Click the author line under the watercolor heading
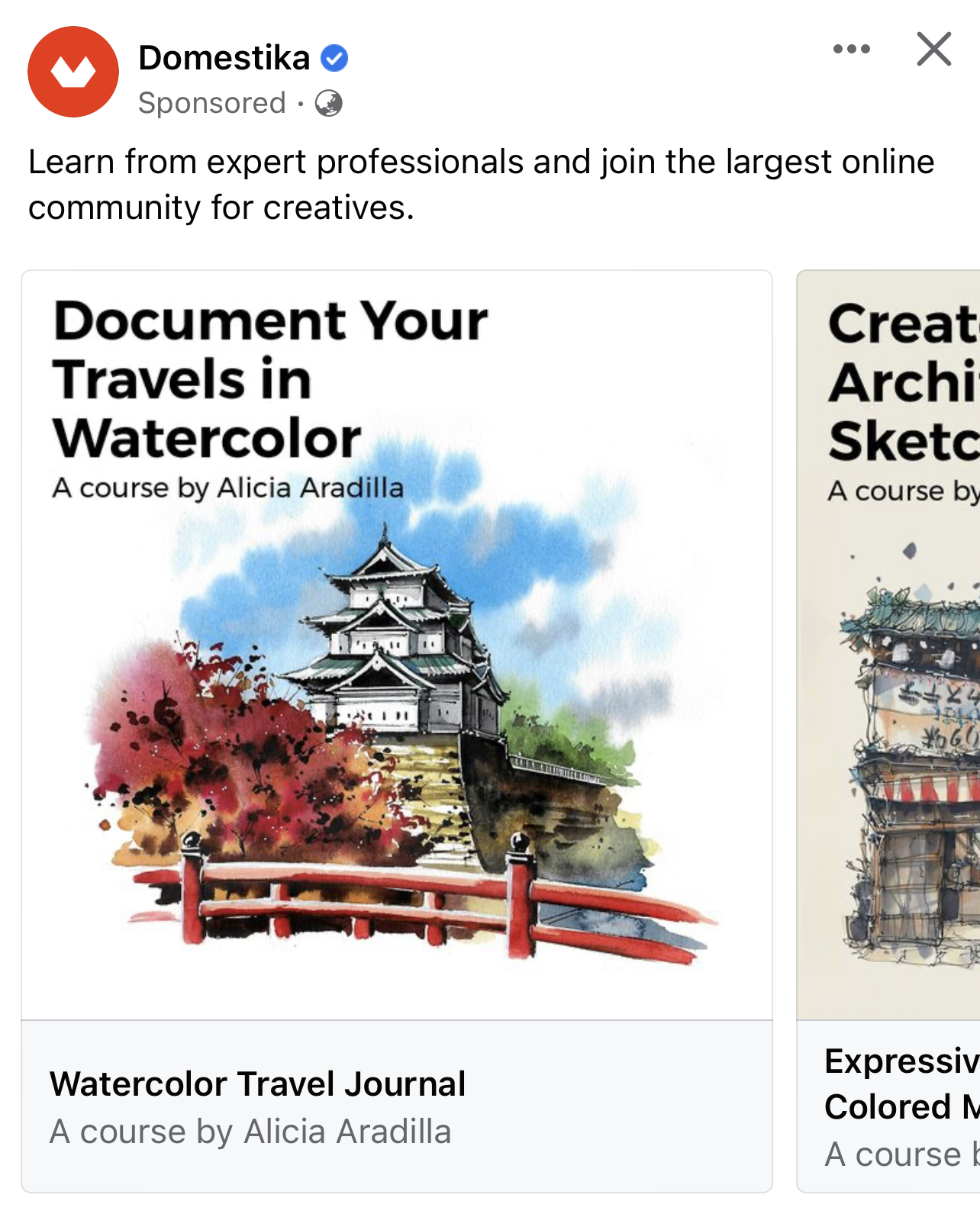 pyautogui.click(x=228, y=488)
